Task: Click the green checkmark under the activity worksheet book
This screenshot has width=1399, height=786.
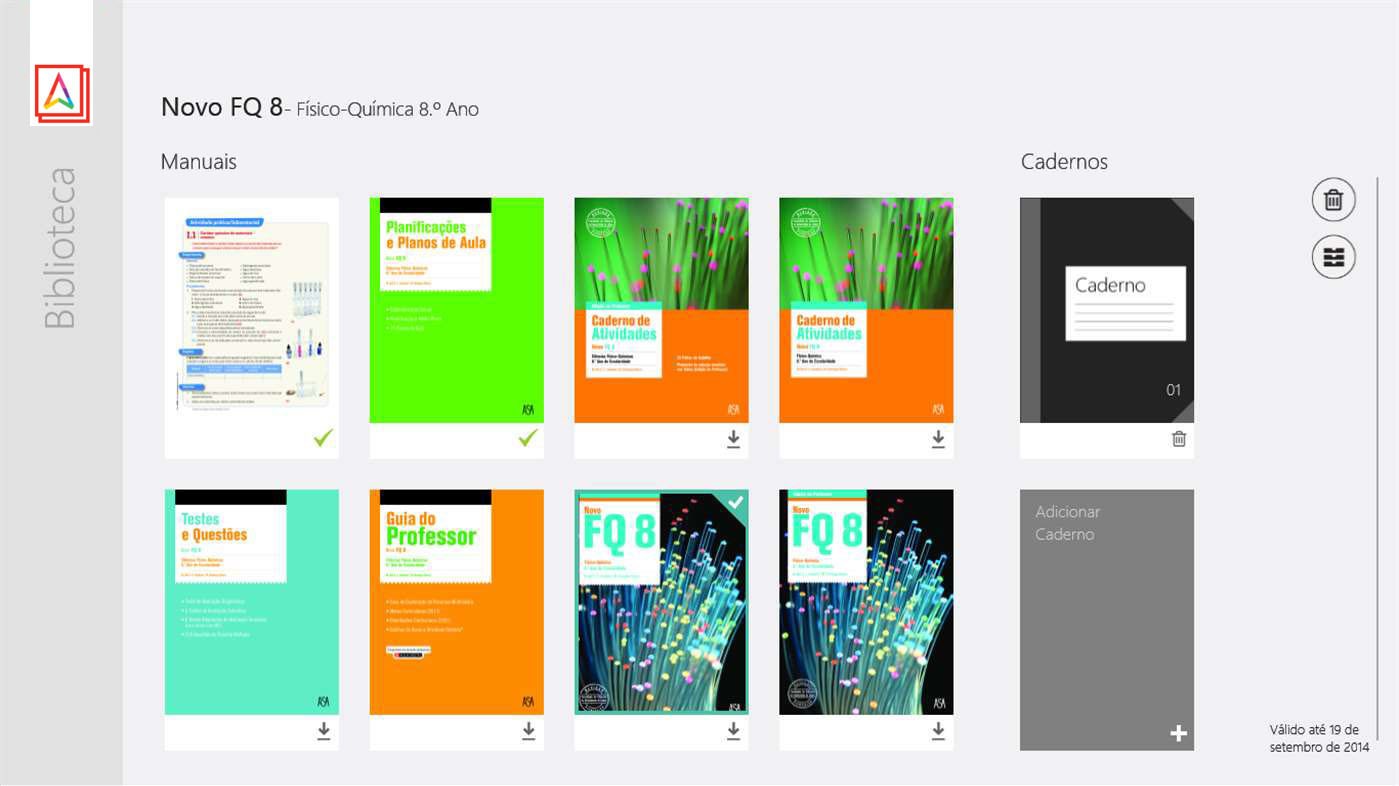Action: (x=323, y=438)
